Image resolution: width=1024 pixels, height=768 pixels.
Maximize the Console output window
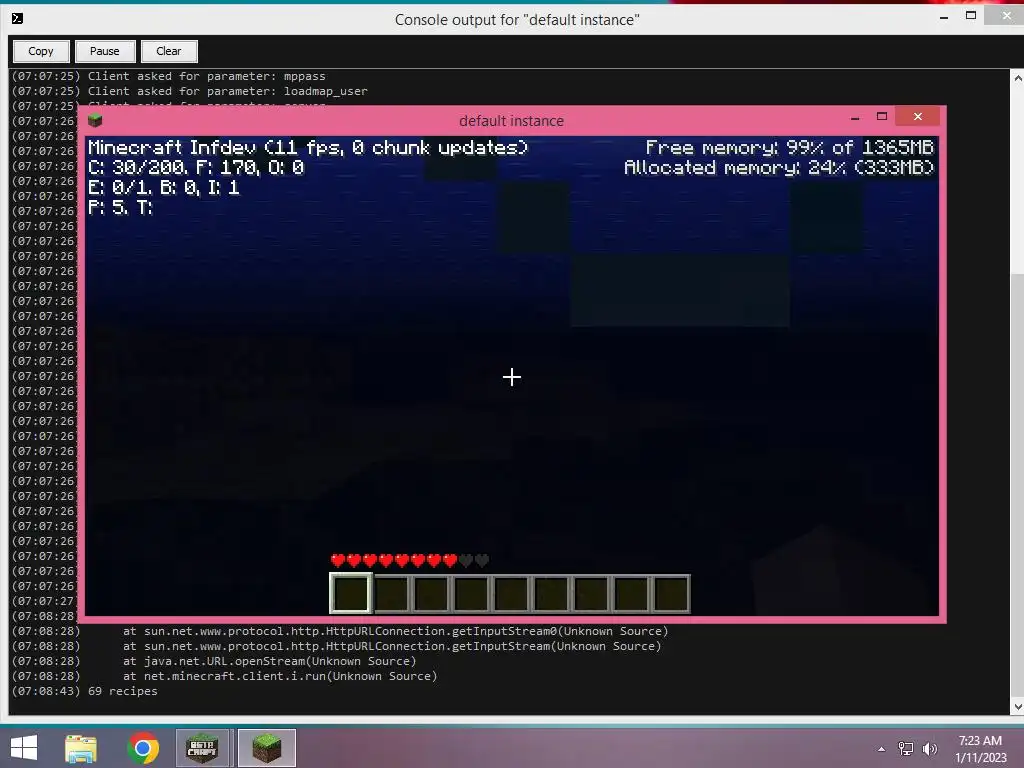point(971,16)
